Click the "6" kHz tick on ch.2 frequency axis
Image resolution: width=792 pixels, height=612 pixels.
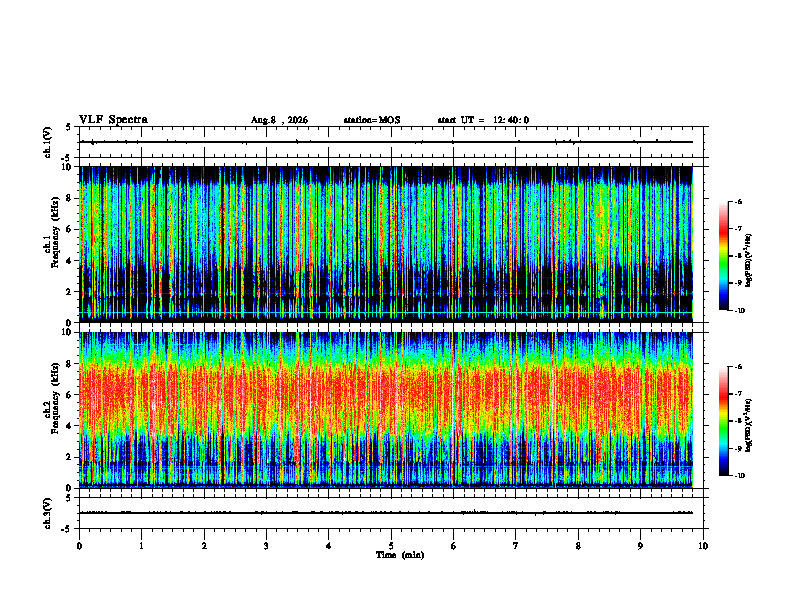70,395
